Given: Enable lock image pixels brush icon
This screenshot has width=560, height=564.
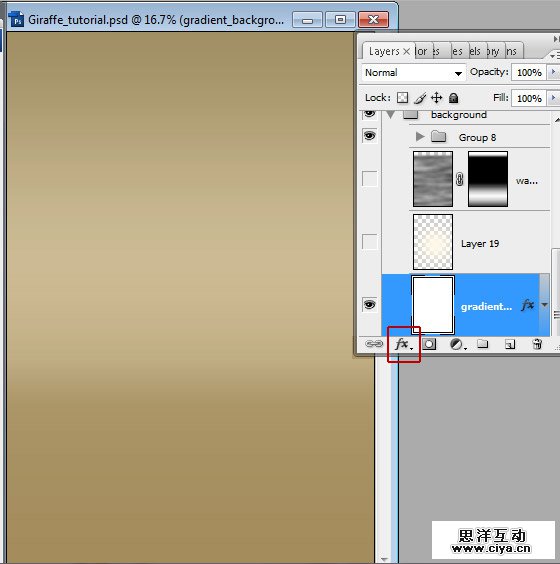Looking at the screenshot, I should tap(420, 98).
